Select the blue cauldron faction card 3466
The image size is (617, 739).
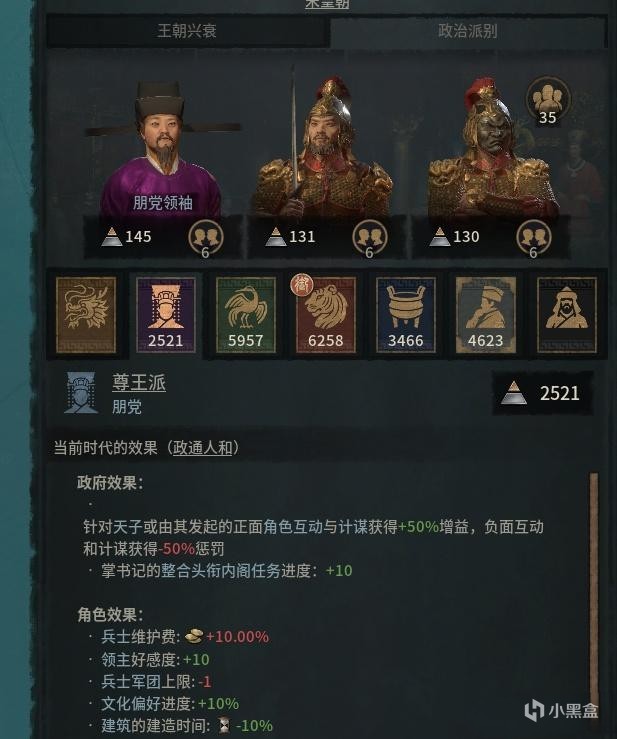coord(406,315)
